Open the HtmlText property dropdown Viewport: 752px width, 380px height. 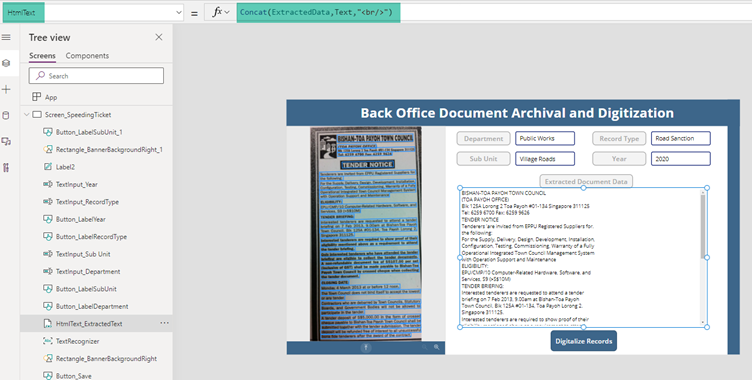[179, 13]
